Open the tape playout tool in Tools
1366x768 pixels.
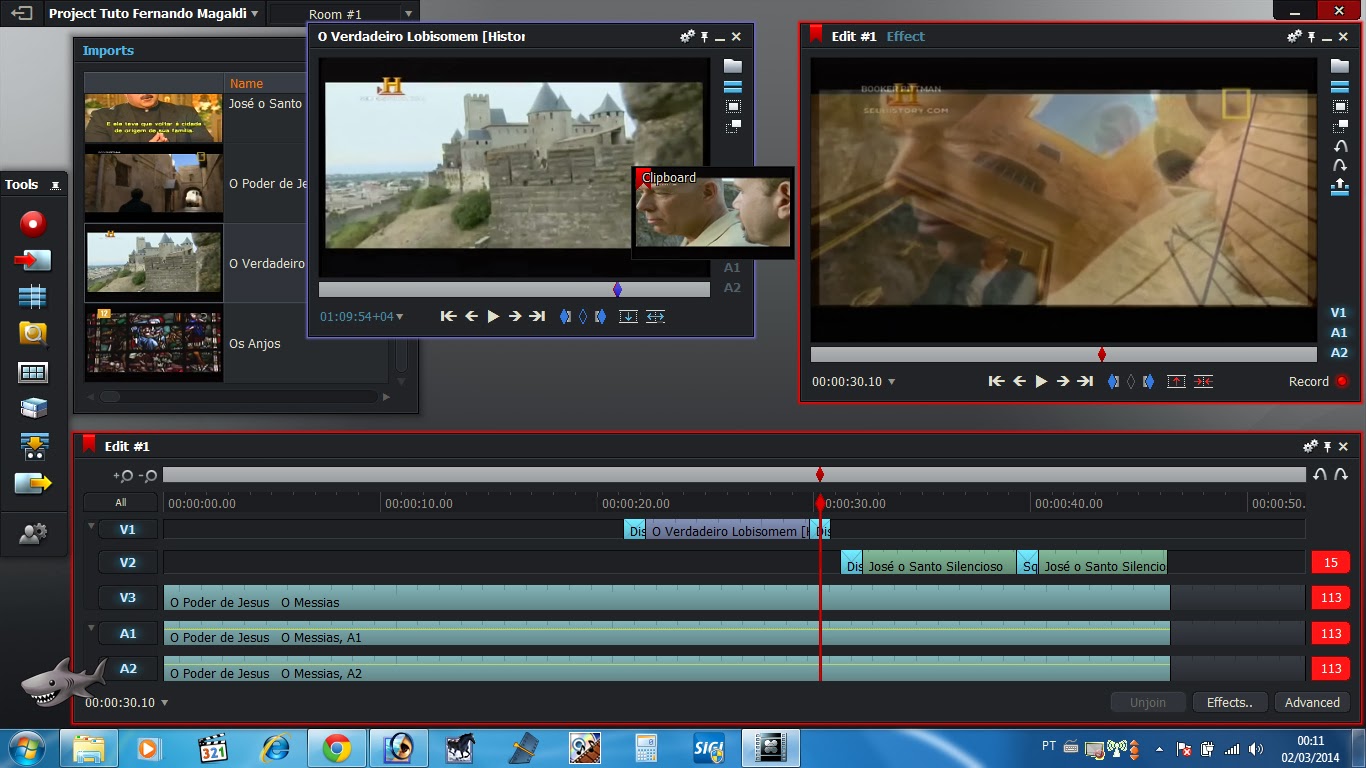pos(33,446)
